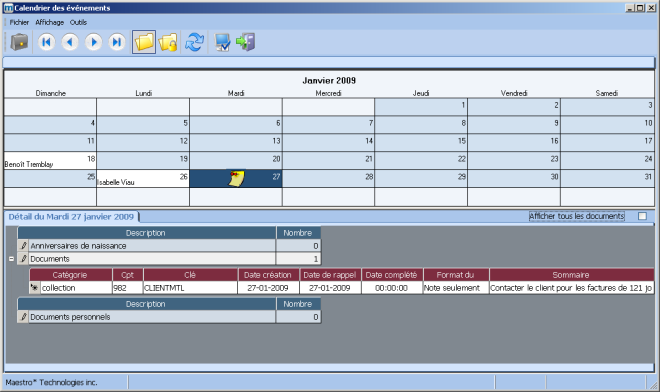
Task: Sort by Date de rappel column header
Action: pyautogui.click(x=330, y=275)
